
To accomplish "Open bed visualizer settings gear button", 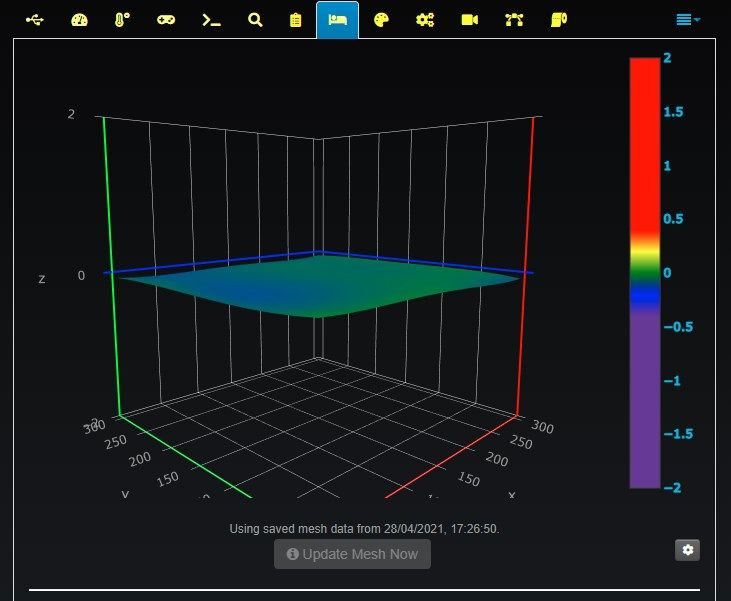I will [x=688, y=550].
